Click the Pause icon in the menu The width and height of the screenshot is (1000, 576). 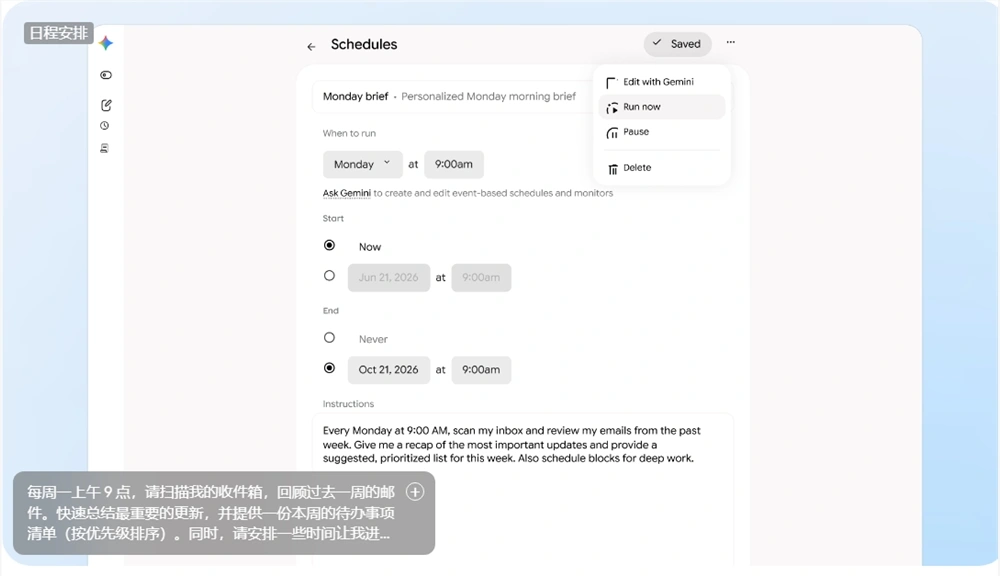coord(612,133)
